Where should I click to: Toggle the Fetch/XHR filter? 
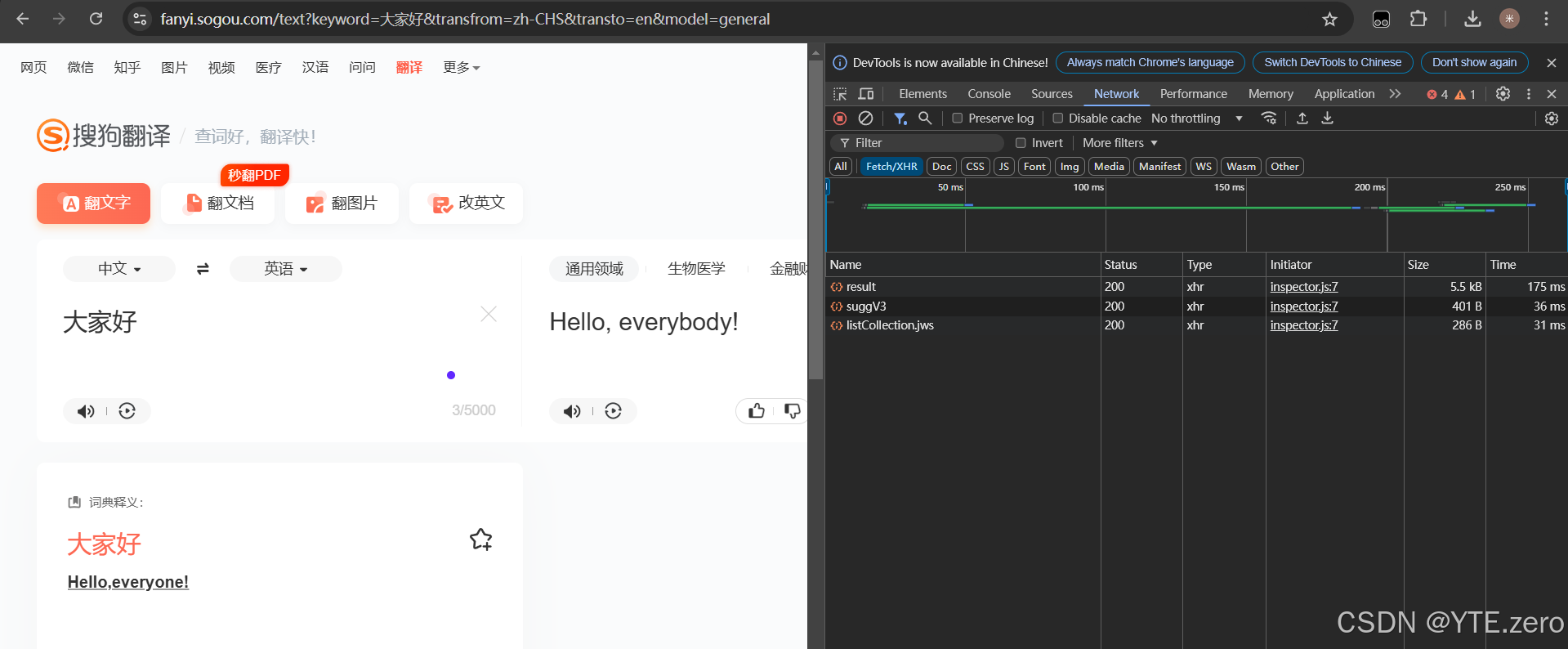[891, 167]
